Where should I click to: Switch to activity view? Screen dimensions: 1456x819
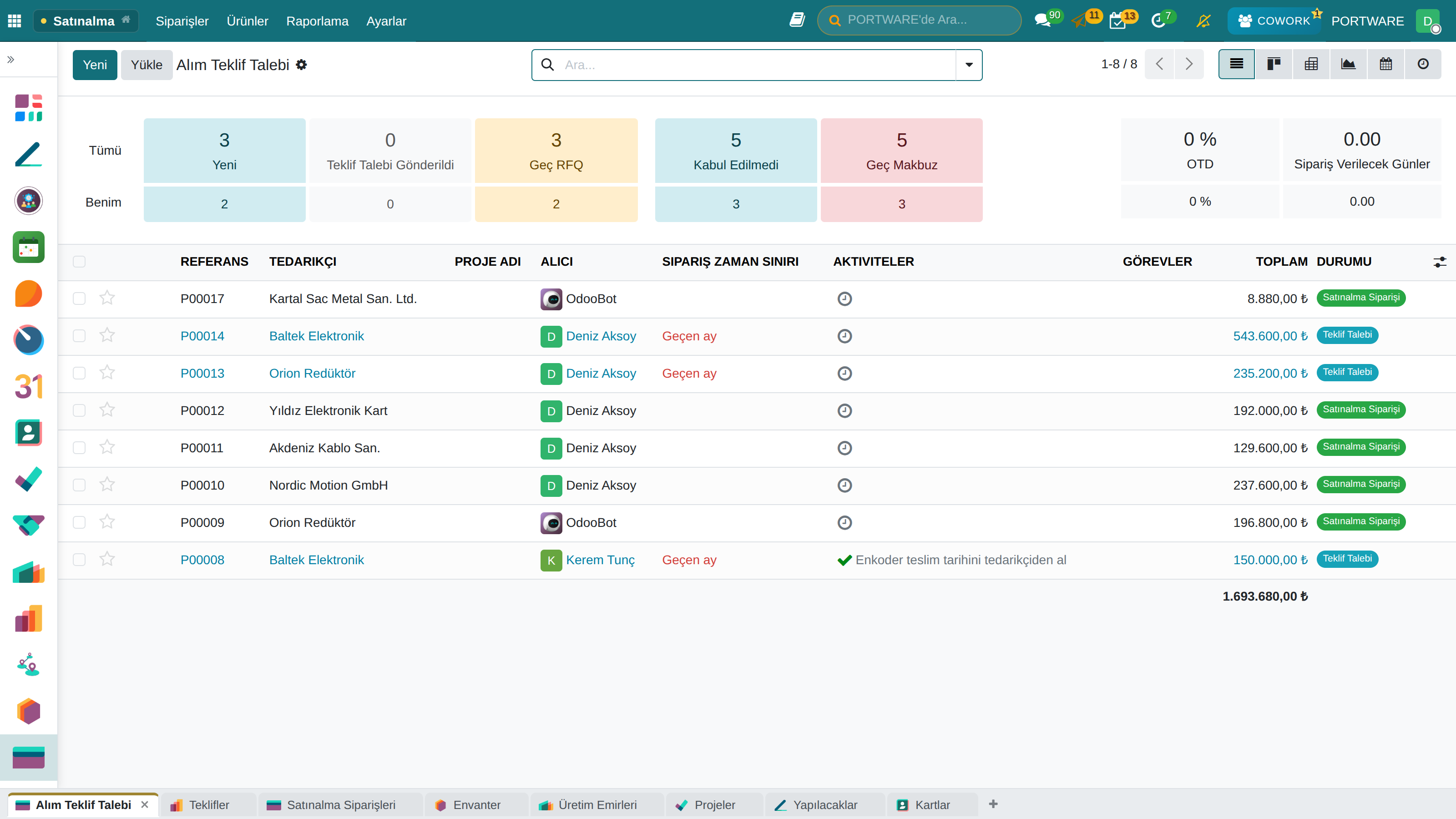coord(1423,64)
